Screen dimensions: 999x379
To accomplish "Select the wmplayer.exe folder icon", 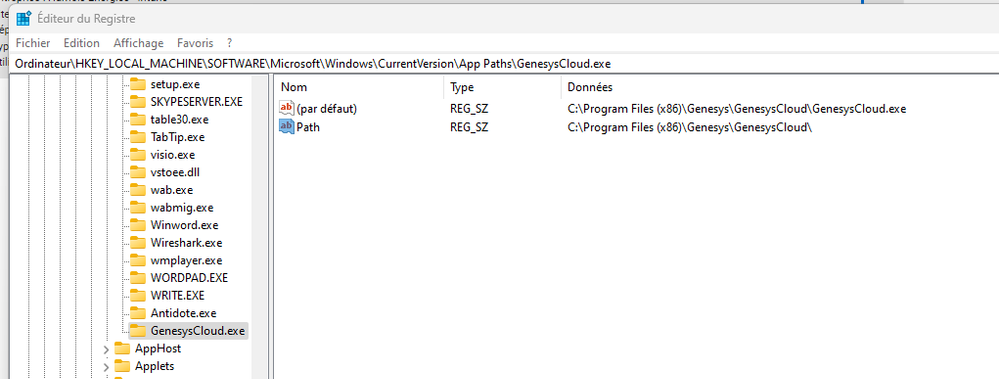I will click(138, 260).
